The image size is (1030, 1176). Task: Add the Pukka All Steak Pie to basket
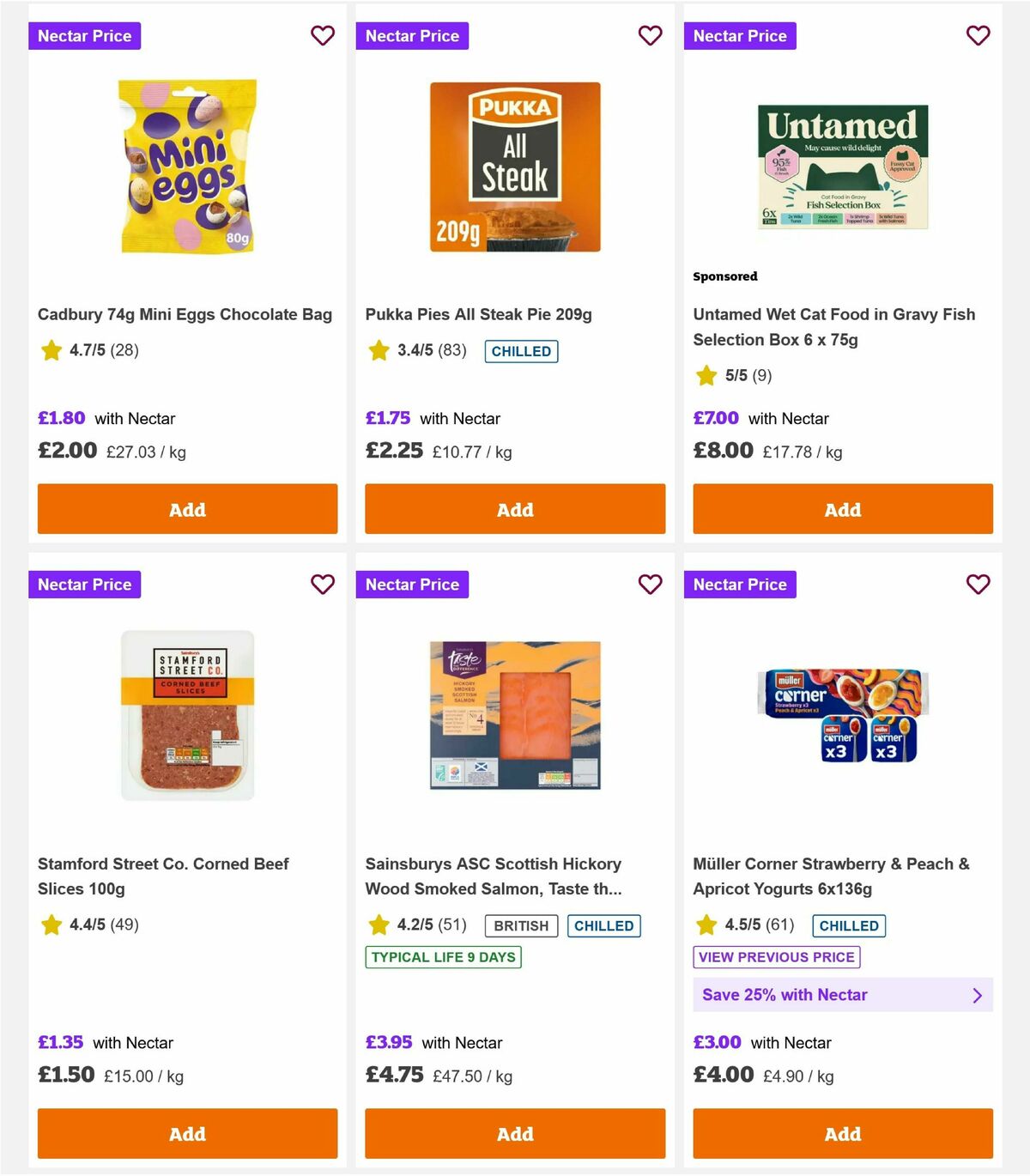514,509
